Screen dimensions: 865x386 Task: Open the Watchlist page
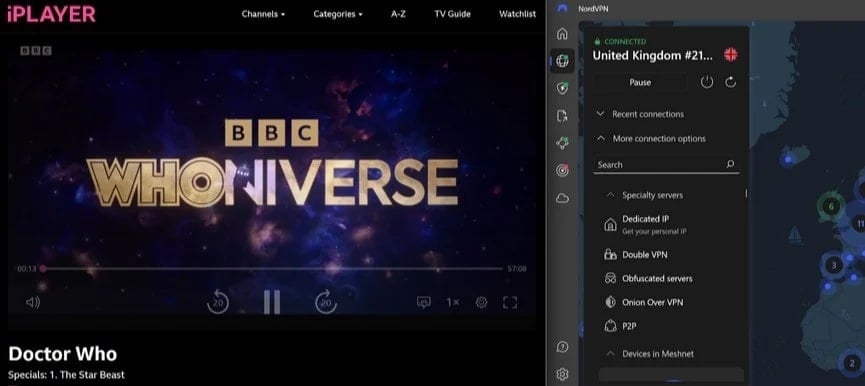pos(517,14)
